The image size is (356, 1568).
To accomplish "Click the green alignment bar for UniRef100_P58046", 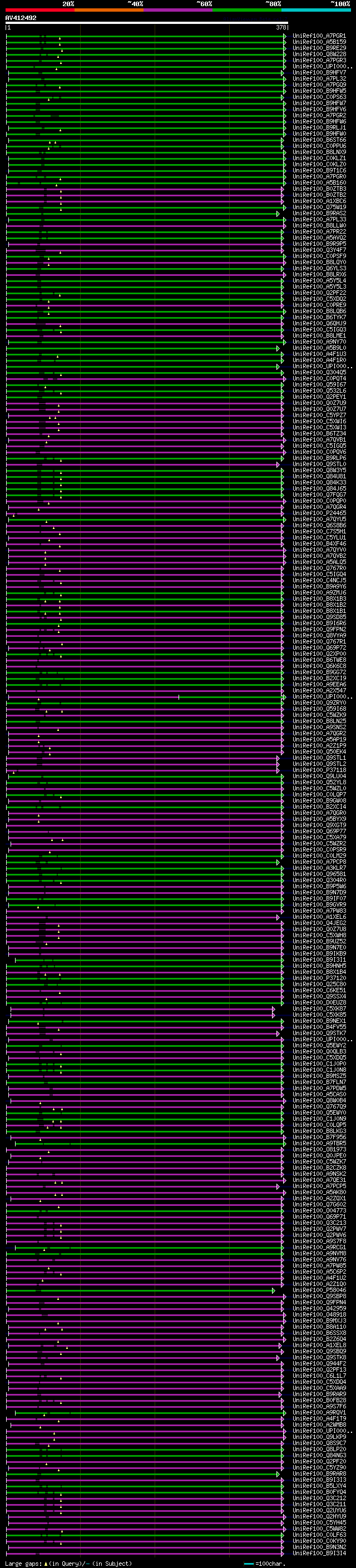I will click(141, 1290).
